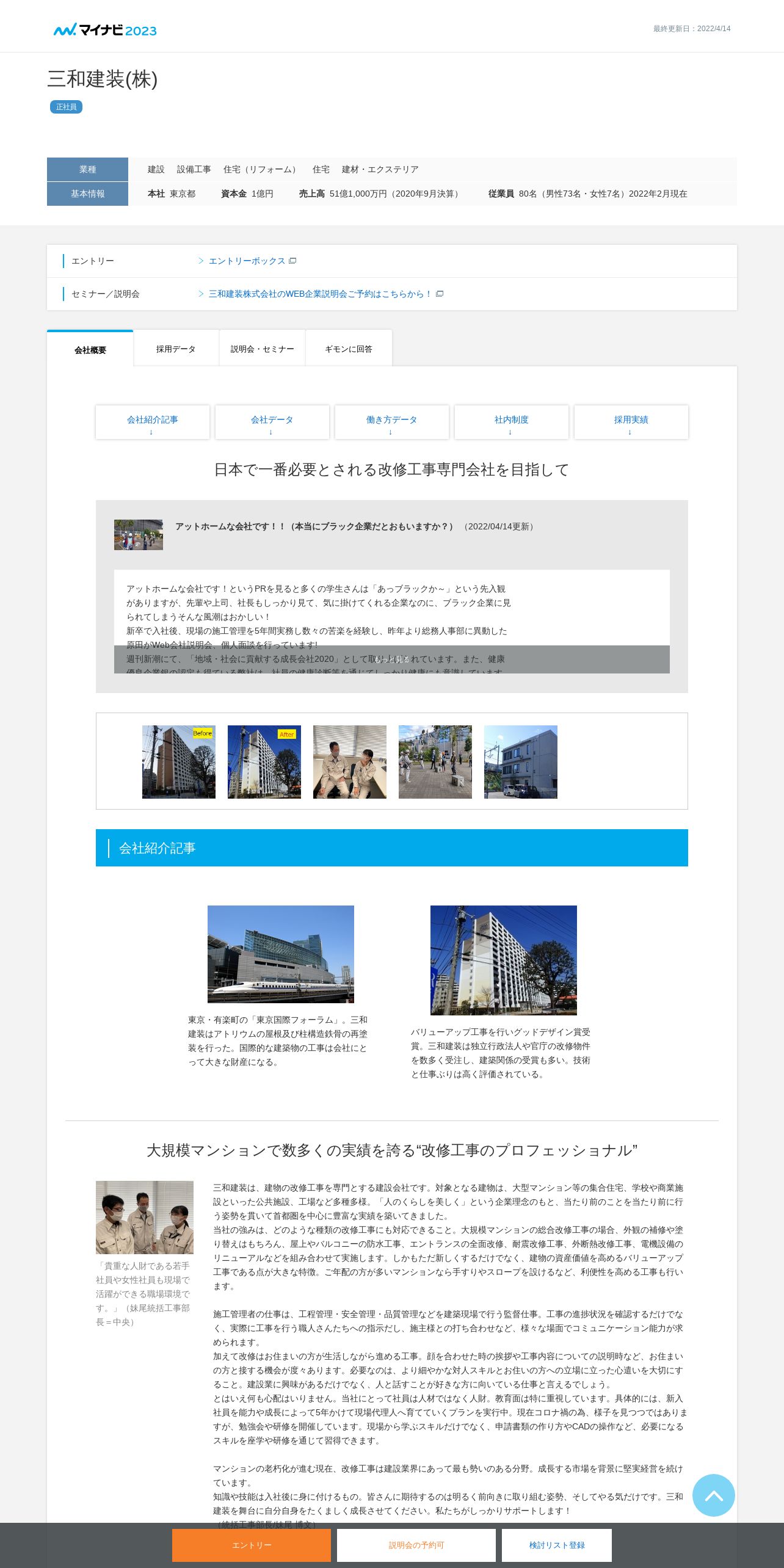Open the ギモンに回答 tab

click(349, 349)
